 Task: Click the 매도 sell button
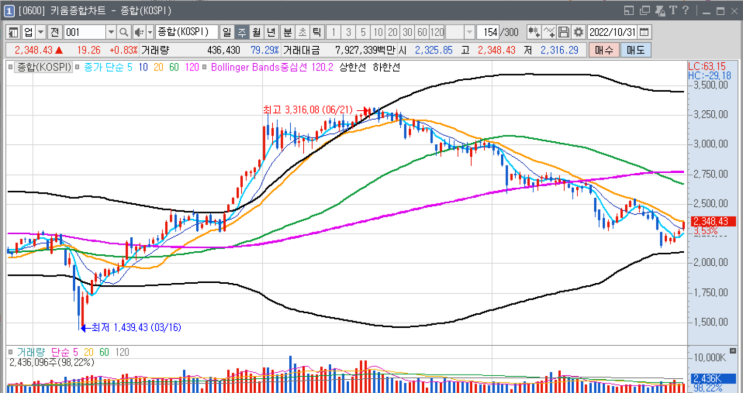635,50
